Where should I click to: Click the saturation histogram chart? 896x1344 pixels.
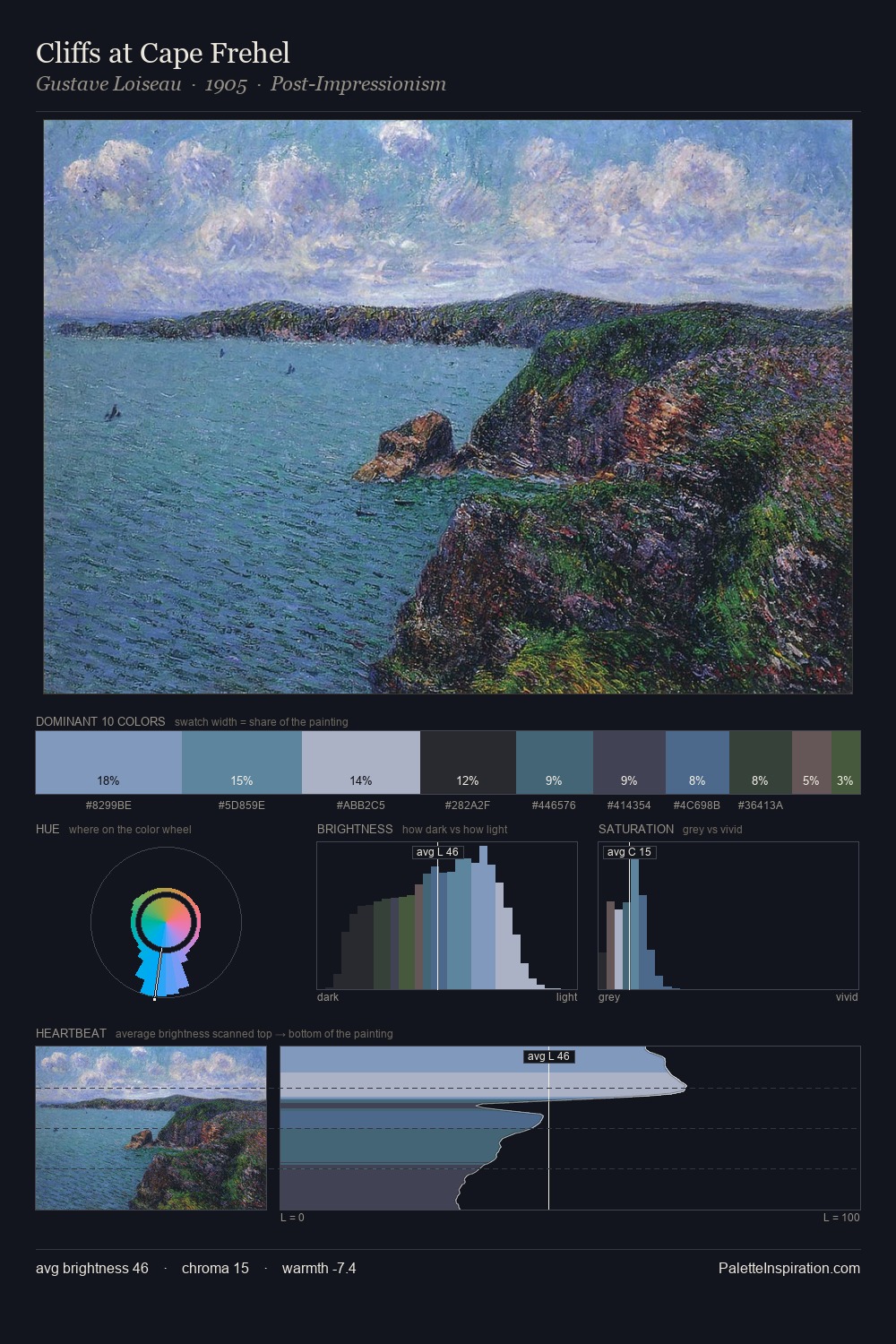tap(728, 916)
